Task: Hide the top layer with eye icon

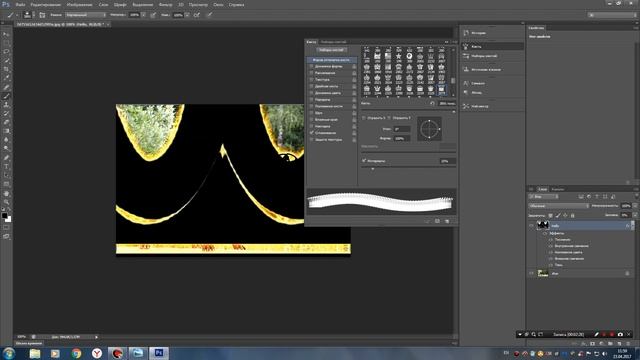Action: [531, 225]
